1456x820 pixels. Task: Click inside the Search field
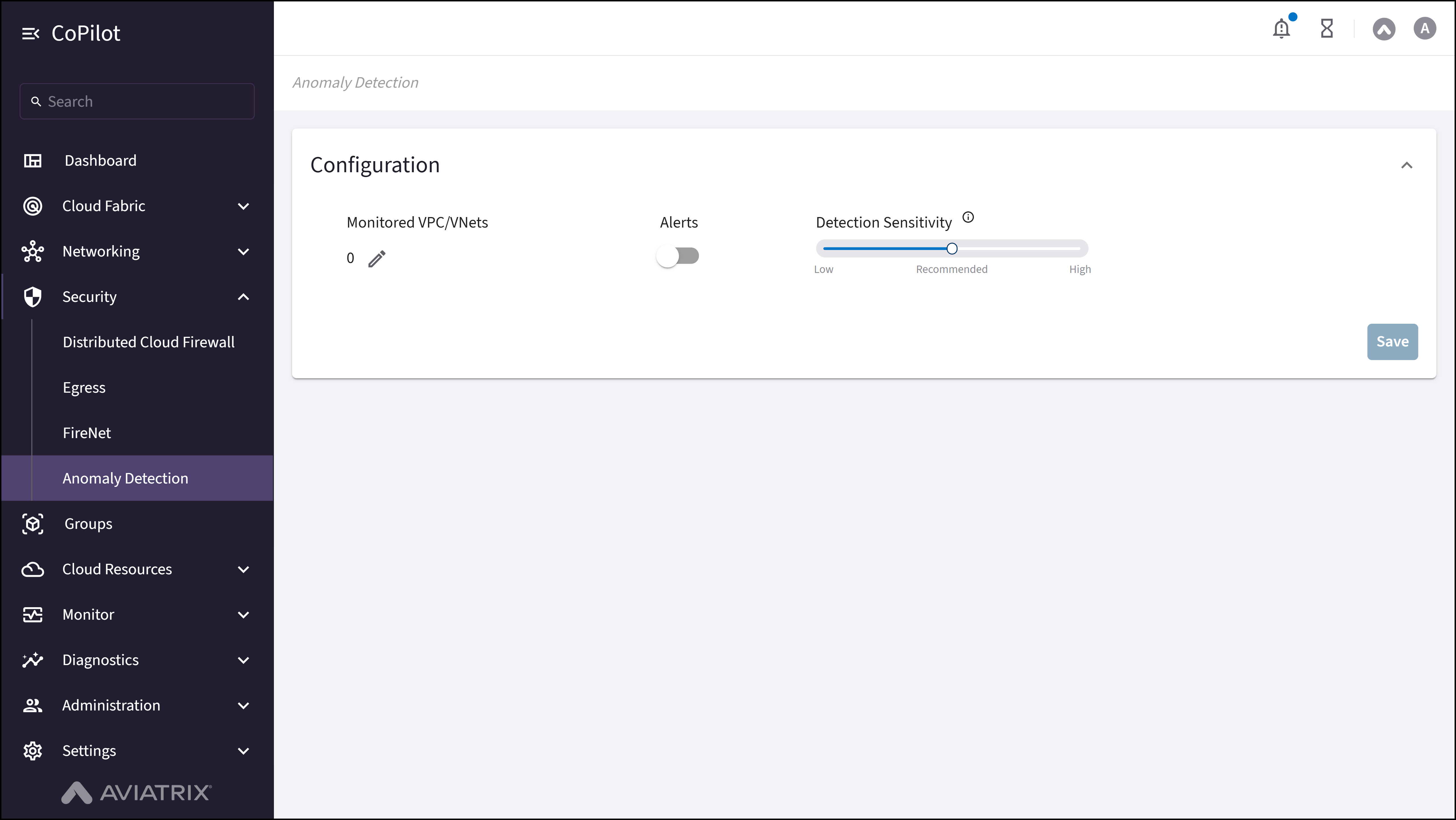(136, 101)
